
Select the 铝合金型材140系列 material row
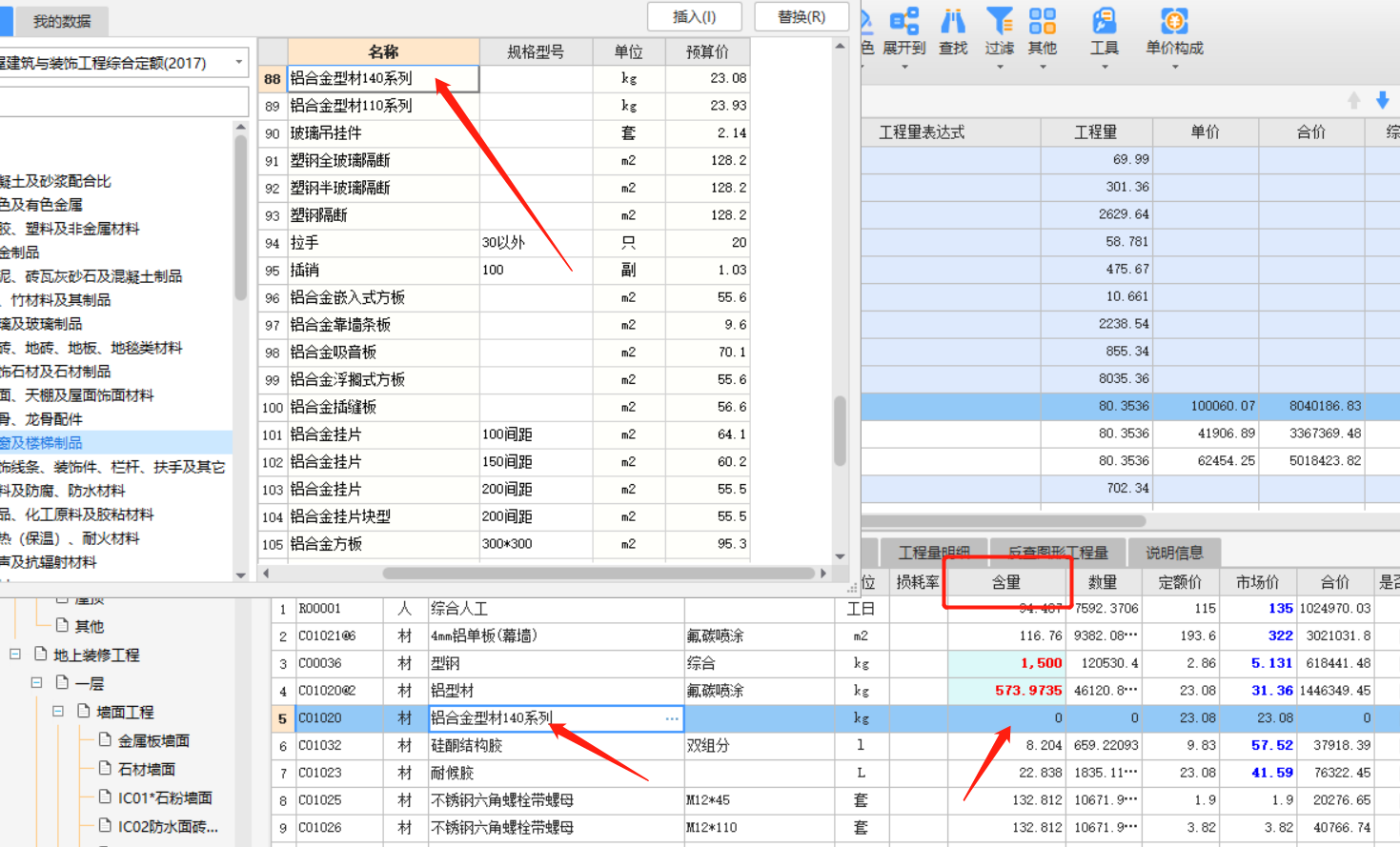coord(504,78)
